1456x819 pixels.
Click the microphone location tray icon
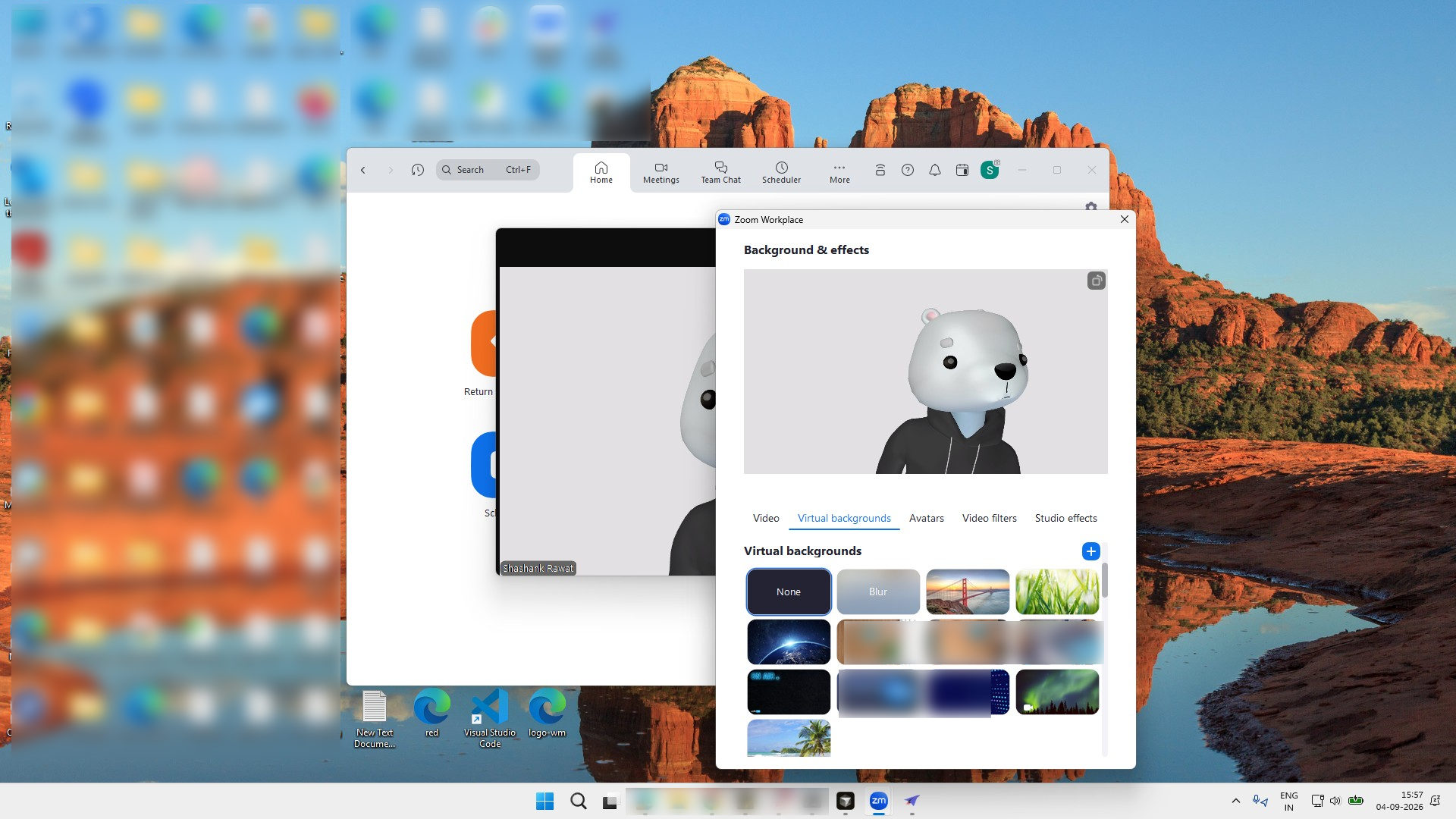(1260, 801)
